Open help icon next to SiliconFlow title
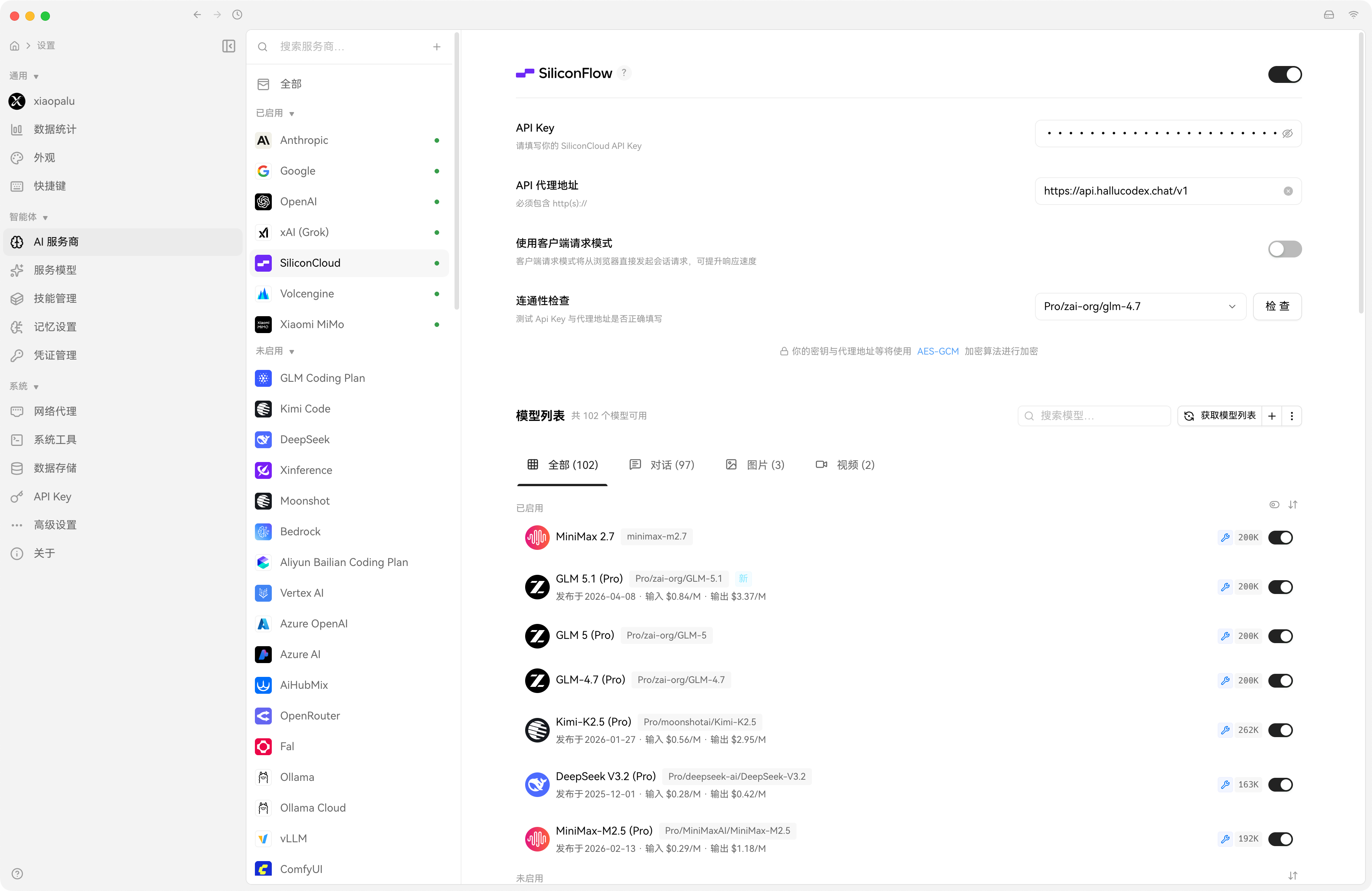Screen dimensions: 1372x891 click(x=624, y=73)
